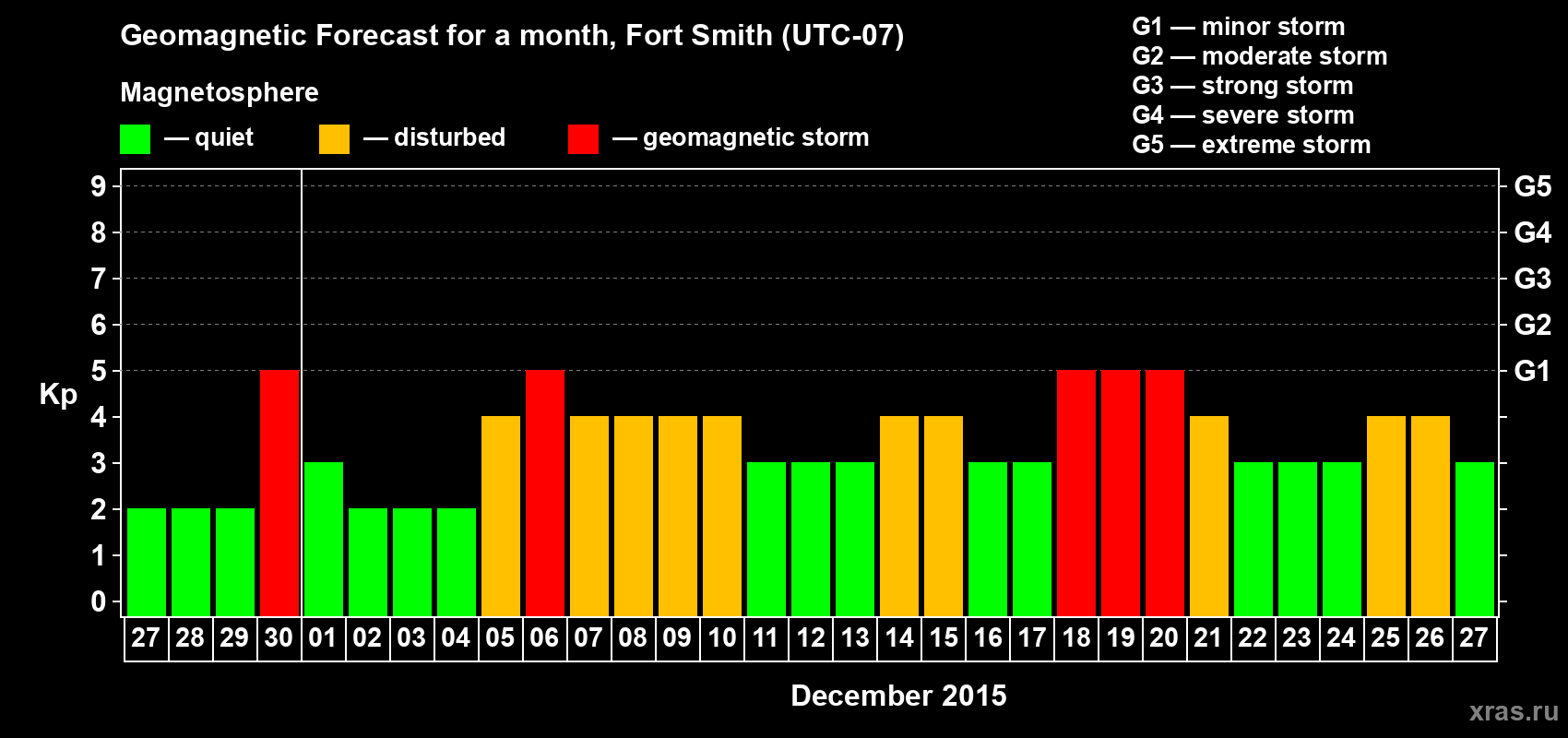
Task: Select the red bar above date 20
Action: click(1165, 493)
